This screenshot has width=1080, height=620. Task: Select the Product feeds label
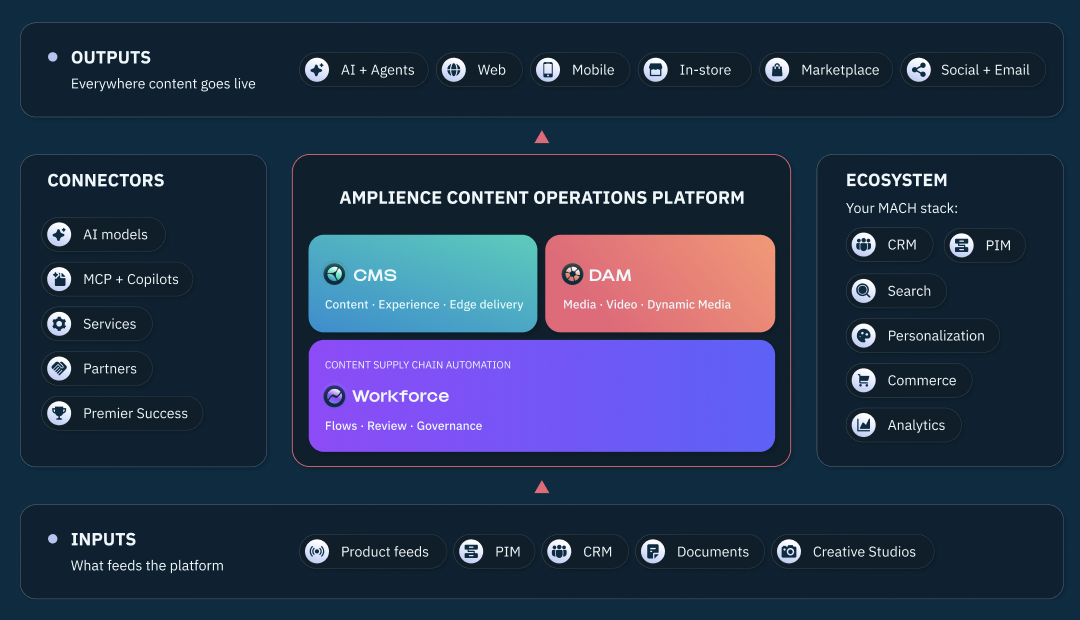click(384, 552)
